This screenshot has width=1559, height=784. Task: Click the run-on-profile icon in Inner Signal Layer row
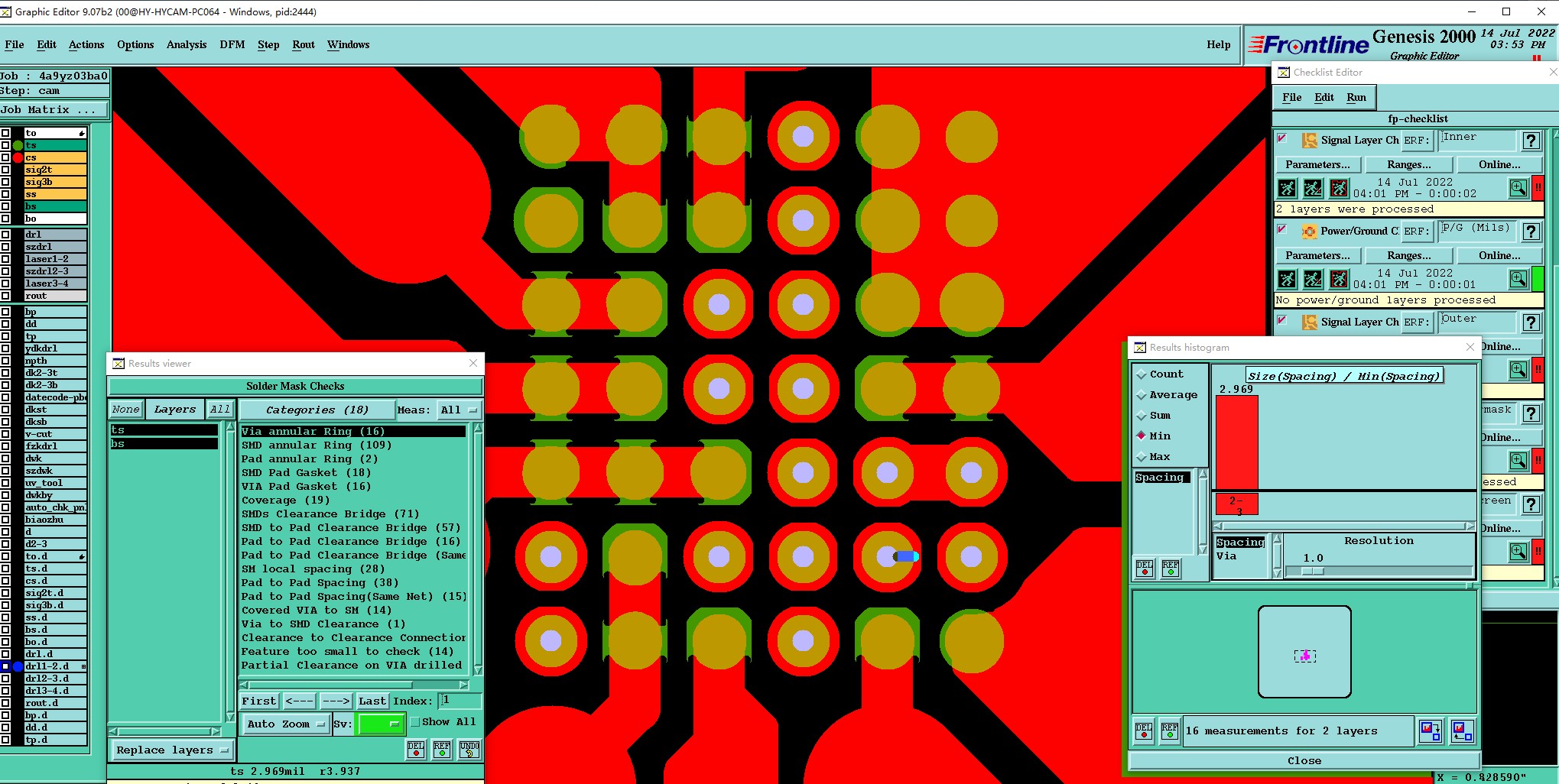(1313, 188)
